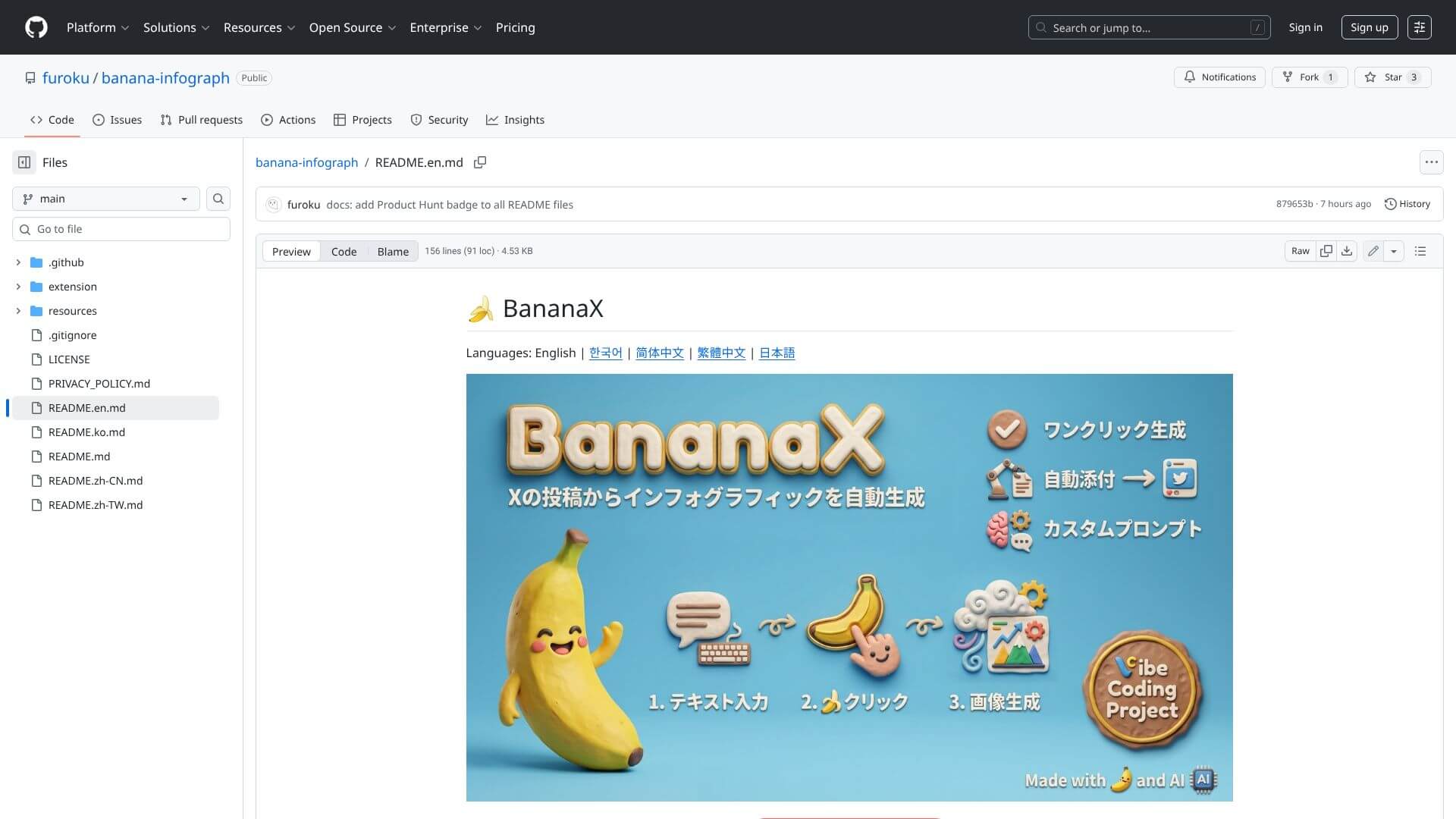Open the more options (…) icon

1431,162
